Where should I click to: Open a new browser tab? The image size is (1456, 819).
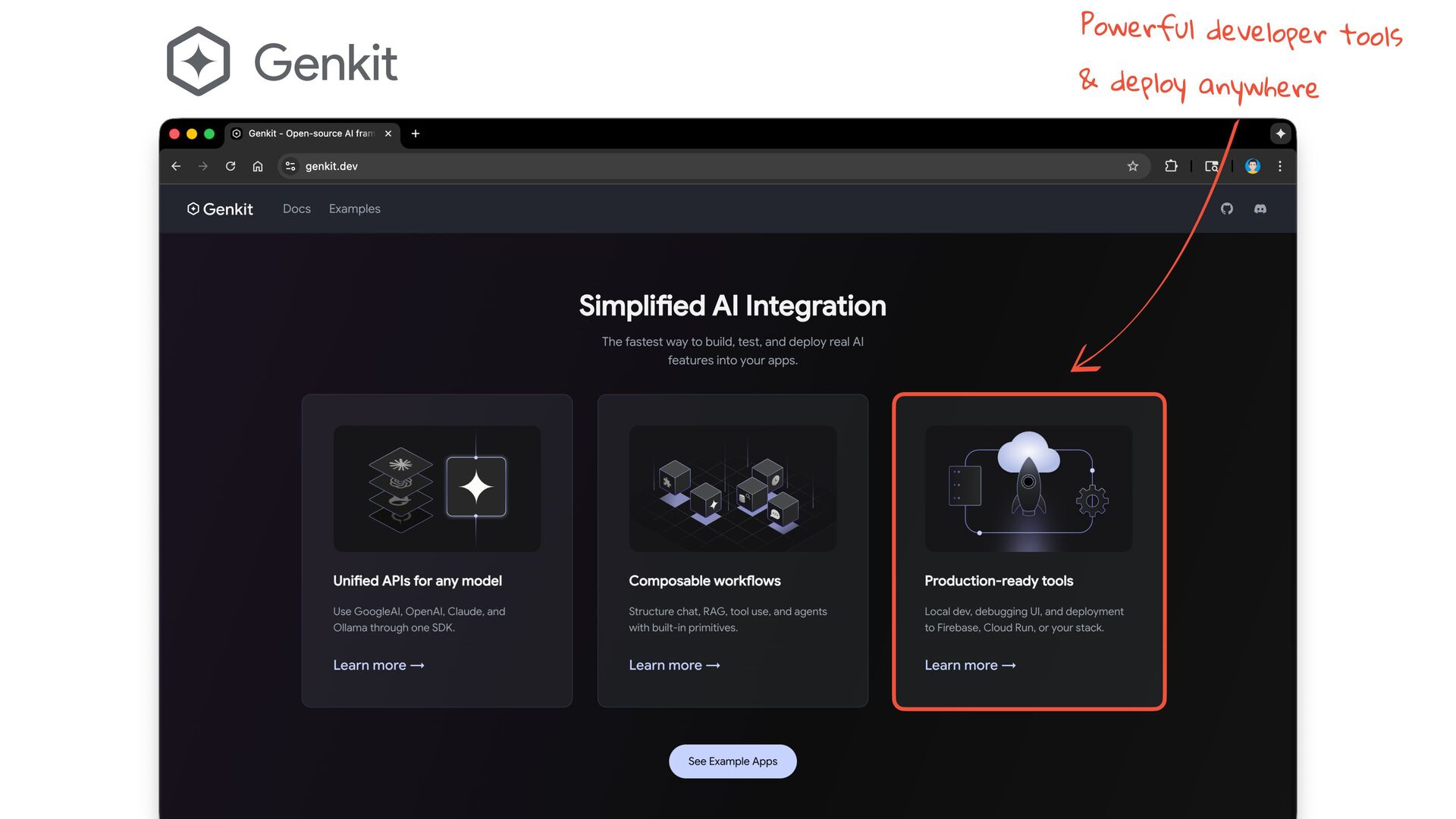click(416, 133)
